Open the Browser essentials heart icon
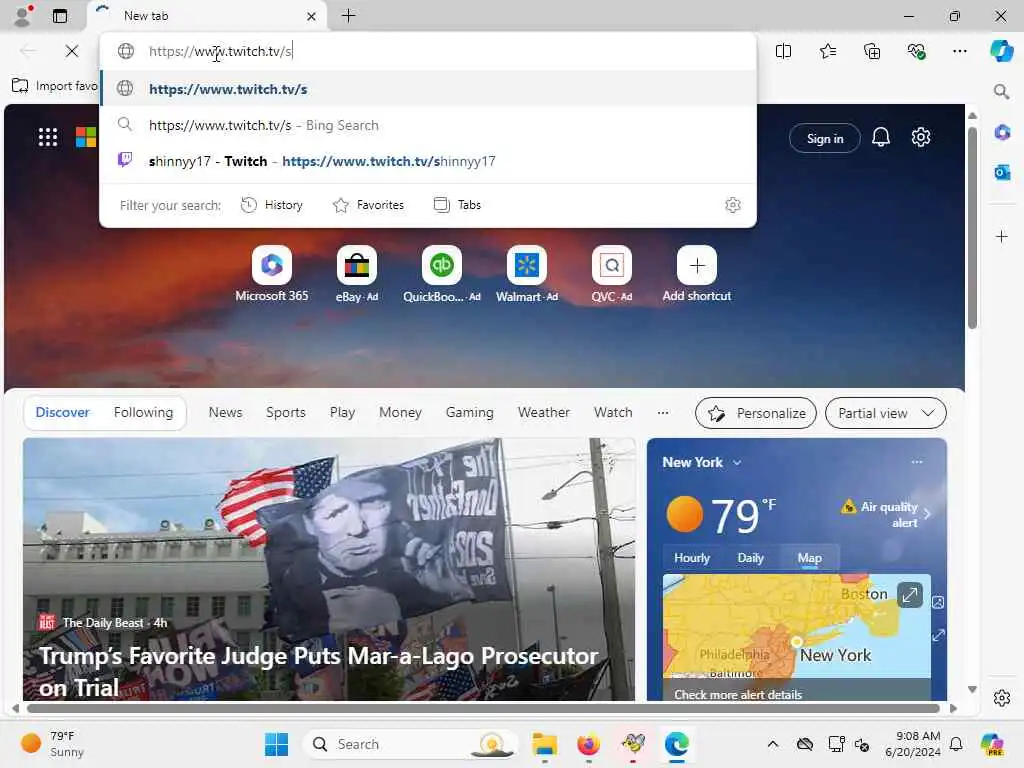 click(x=916, y=51)
